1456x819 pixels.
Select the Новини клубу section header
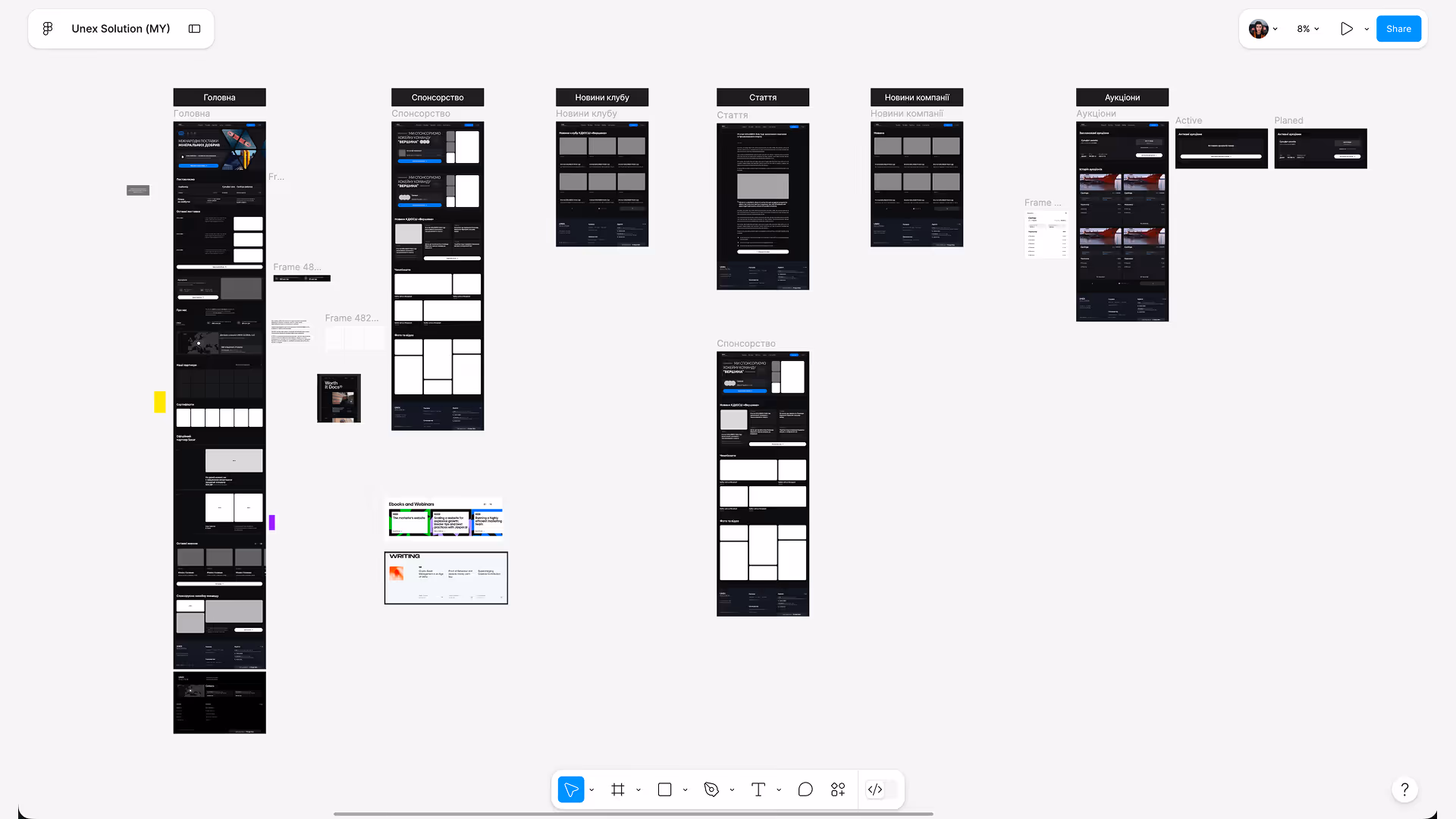click(602, 97)
